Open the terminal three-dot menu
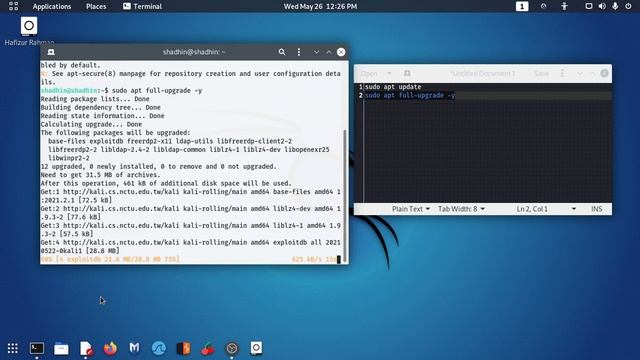Screen dimensions: 640x360 pos(299,52)
